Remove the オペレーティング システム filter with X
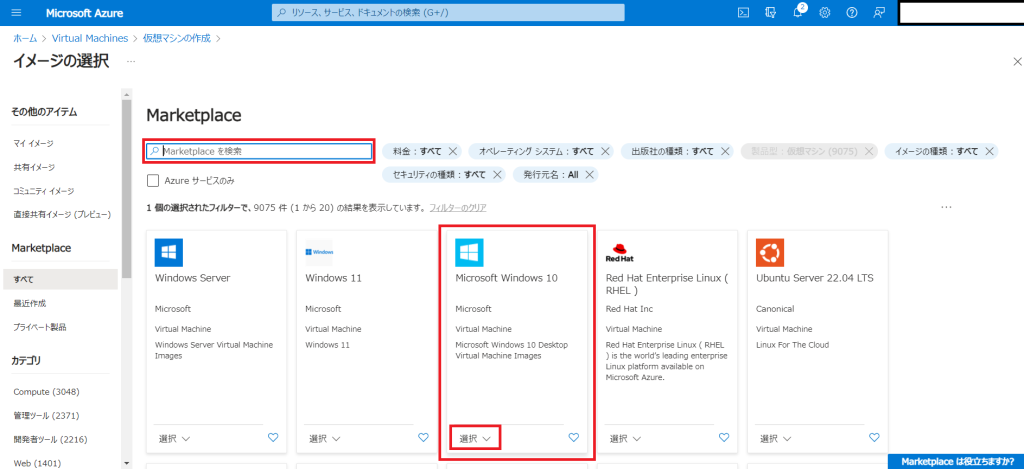The height and width of the screenshot is (469, 1024). (605, 152)
